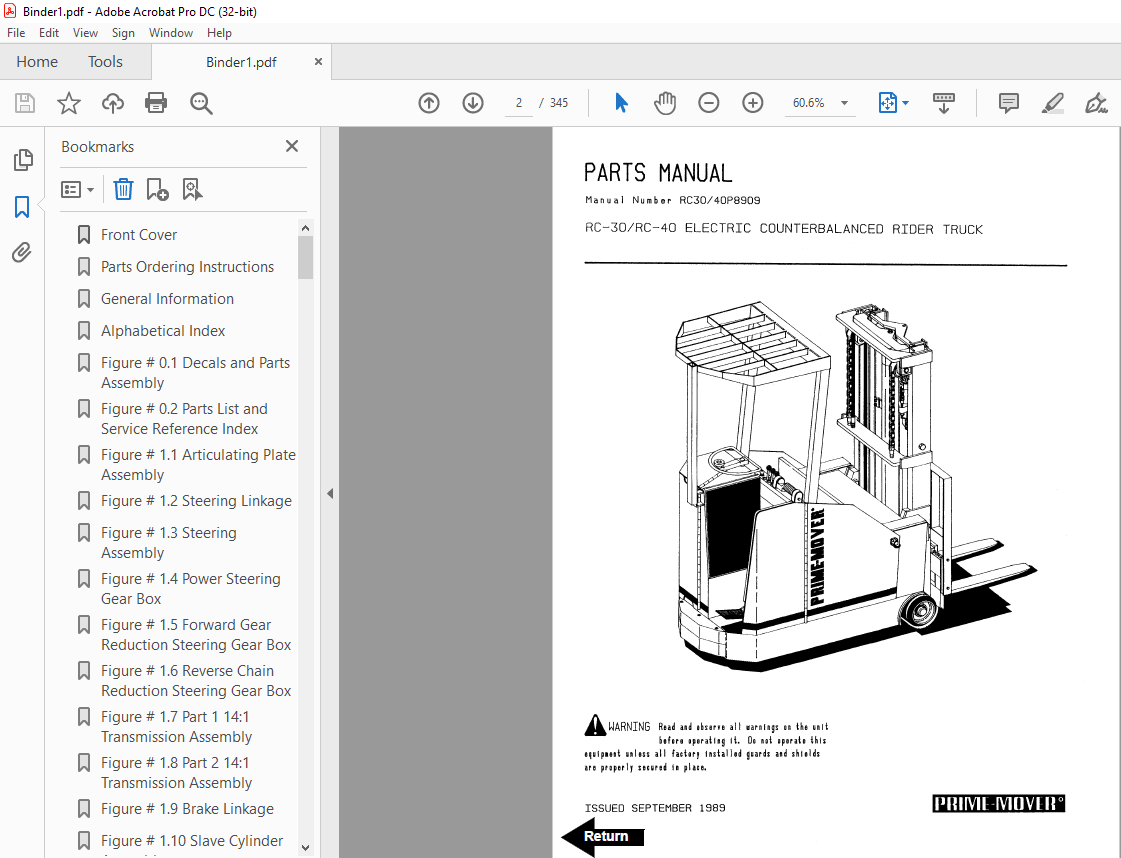Go to Figure # 1.2 Steering Linkage bookmark
Viewport: 1121px width, 858px height.
point(196,501)
